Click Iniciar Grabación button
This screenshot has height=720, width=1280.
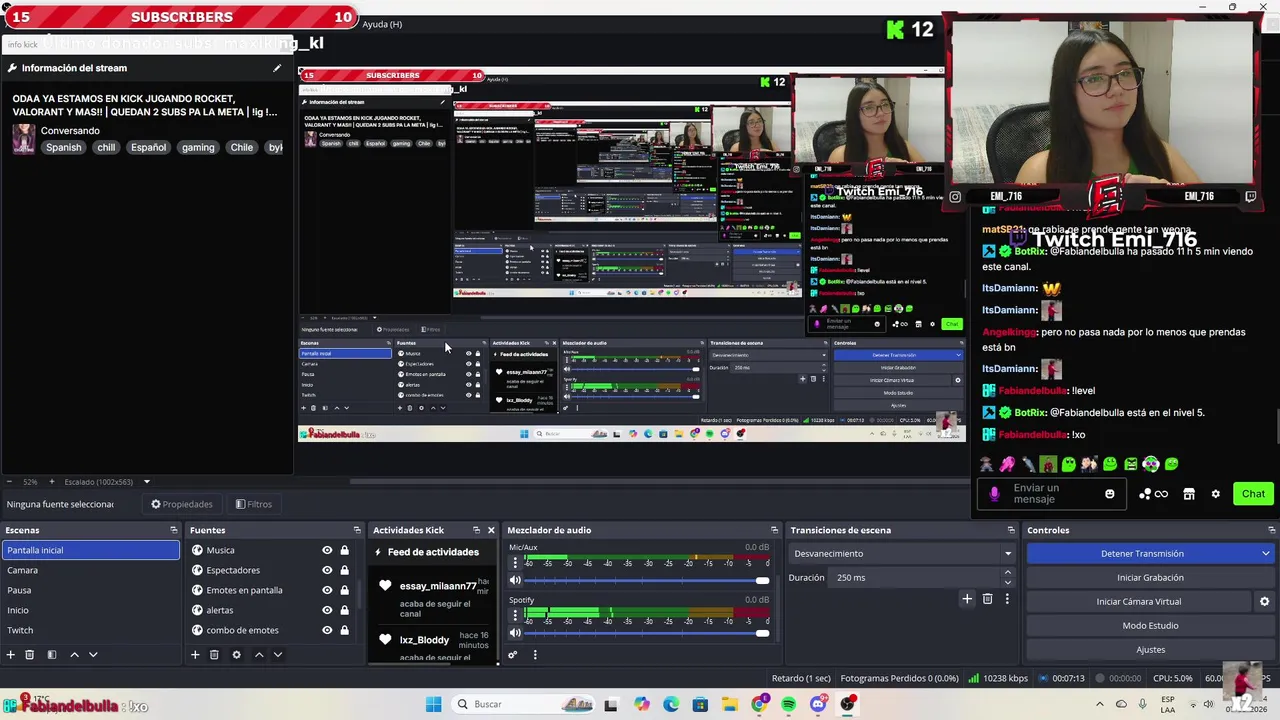click(x=1150, y=578)
